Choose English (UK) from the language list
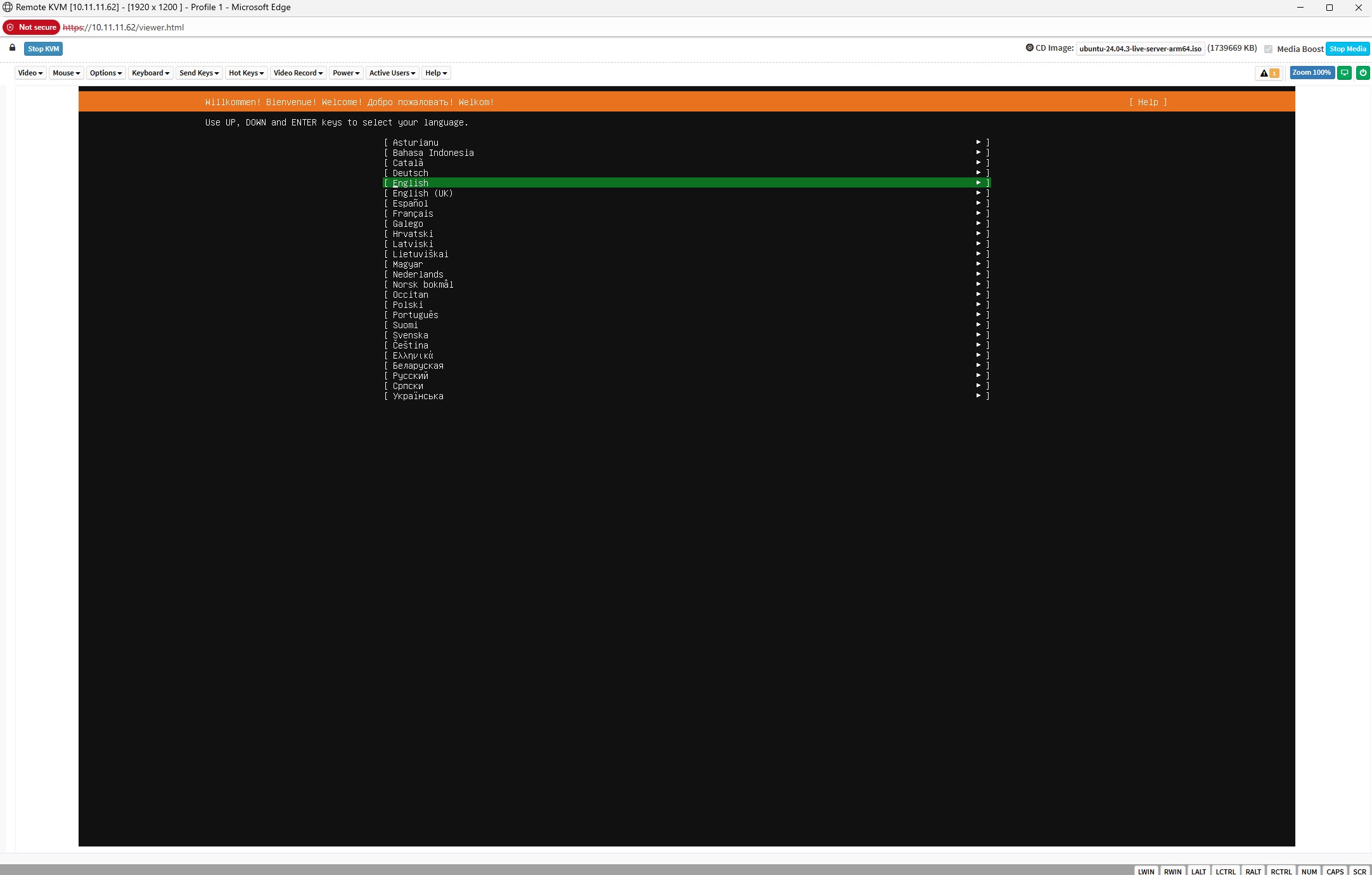The image size is (1372, 875). 422,193
